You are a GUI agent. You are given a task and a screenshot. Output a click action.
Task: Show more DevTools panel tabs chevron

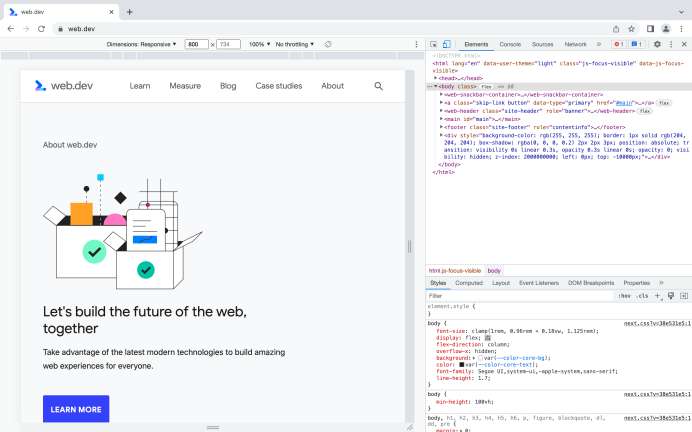pyautogui.click(x=599, y=44)
